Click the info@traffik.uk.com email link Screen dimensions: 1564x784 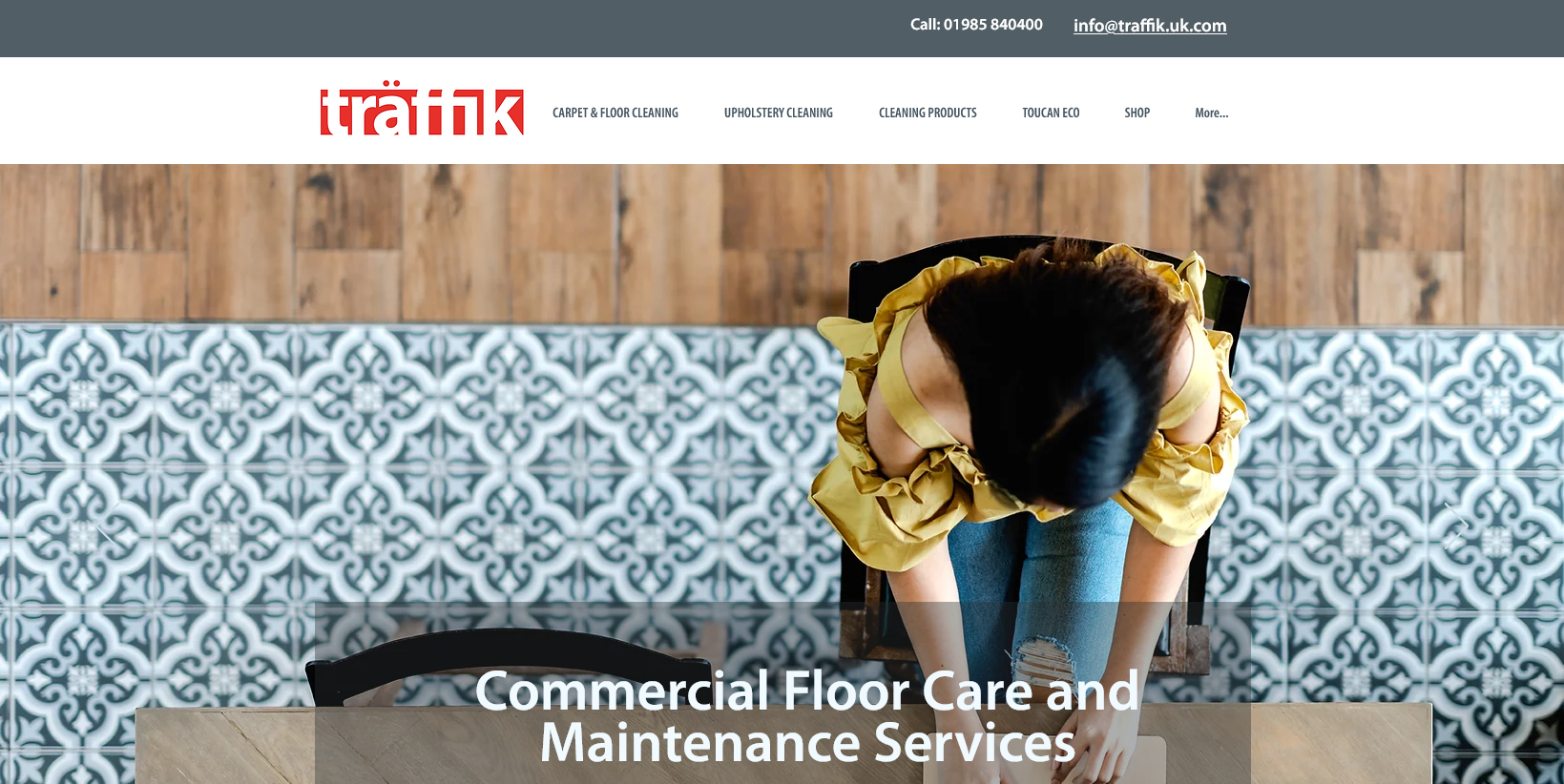click(1150, 26)
